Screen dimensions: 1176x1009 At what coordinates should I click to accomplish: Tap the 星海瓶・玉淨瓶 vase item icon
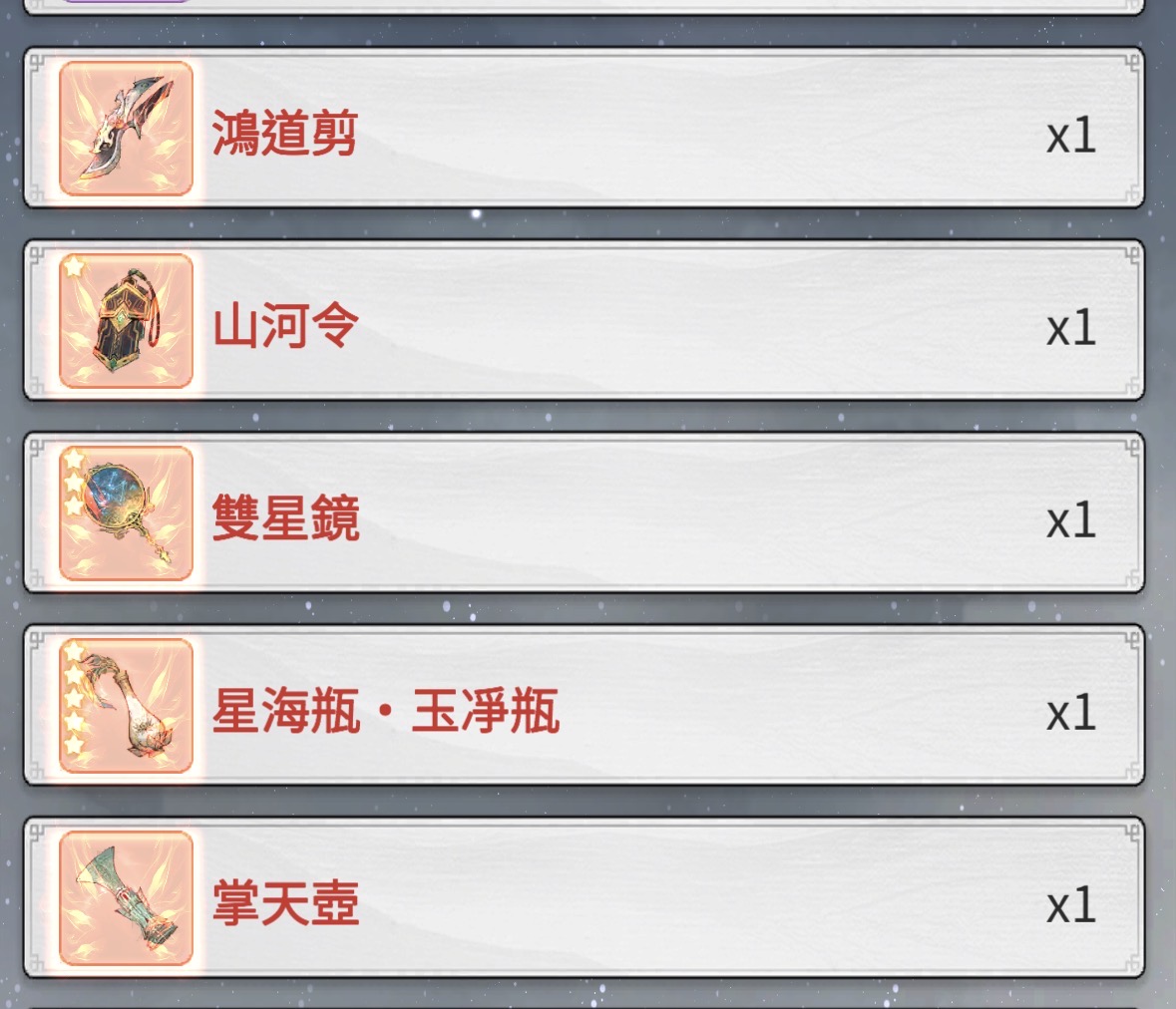click(x=126, y=705)
